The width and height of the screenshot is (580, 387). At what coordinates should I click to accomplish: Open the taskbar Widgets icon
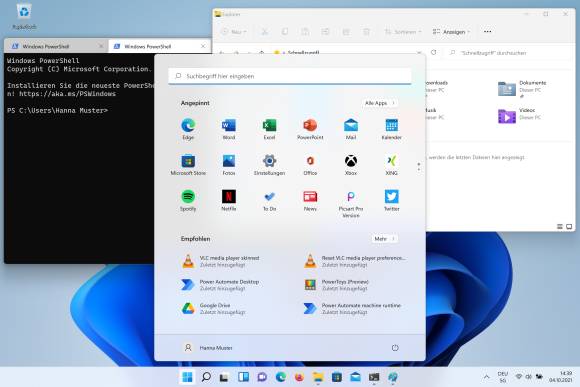click(243, 377)
